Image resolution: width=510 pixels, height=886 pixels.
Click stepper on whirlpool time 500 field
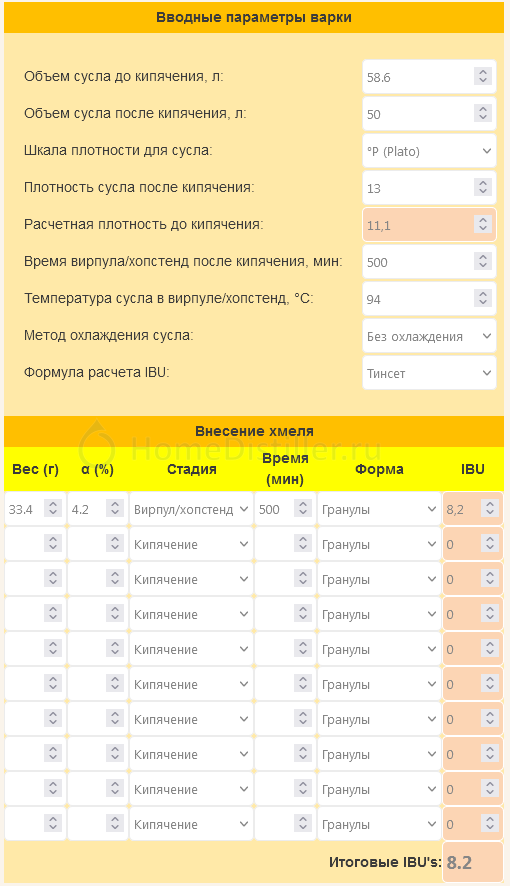[483, 262]
